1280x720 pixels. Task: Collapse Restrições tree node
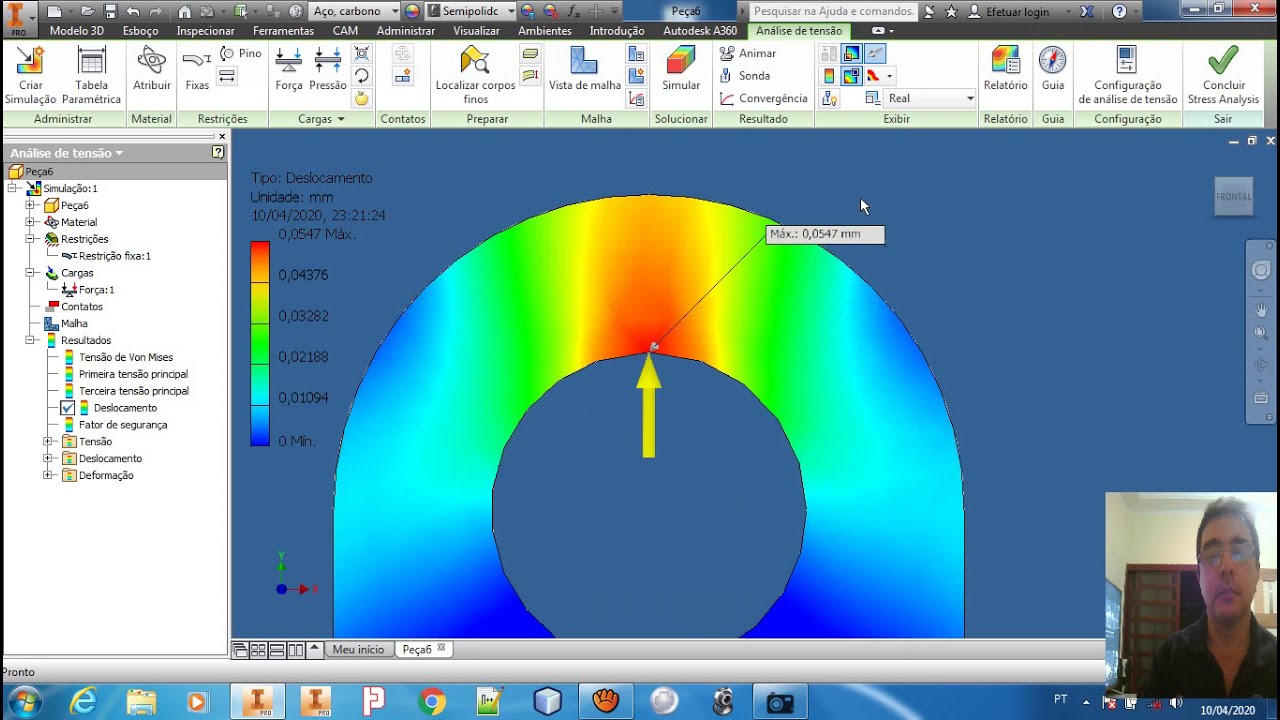coord(30,239)
